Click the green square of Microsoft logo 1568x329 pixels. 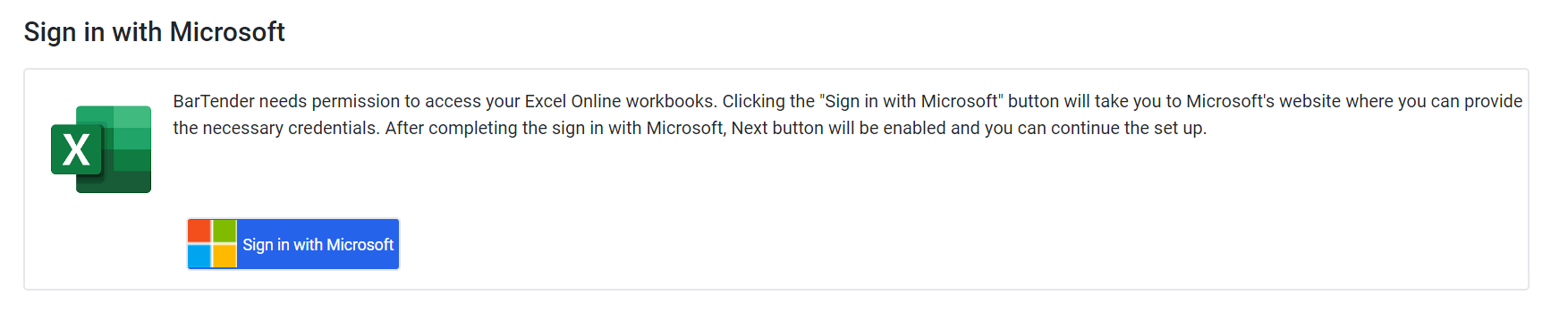[x=225, y=232]
